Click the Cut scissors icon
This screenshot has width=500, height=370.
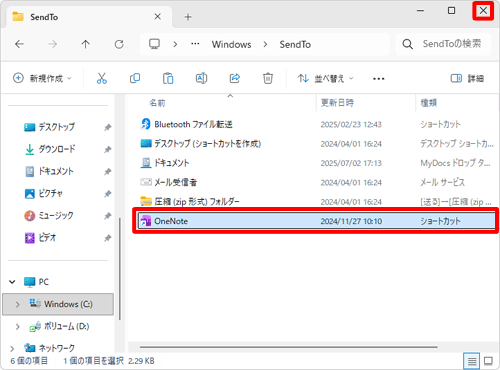click(x=102, y=79)
